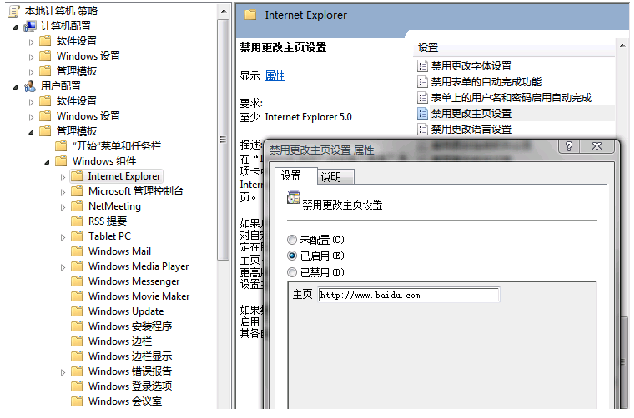
Task: Select the 已启用 radio button
Action: point(292,256)
